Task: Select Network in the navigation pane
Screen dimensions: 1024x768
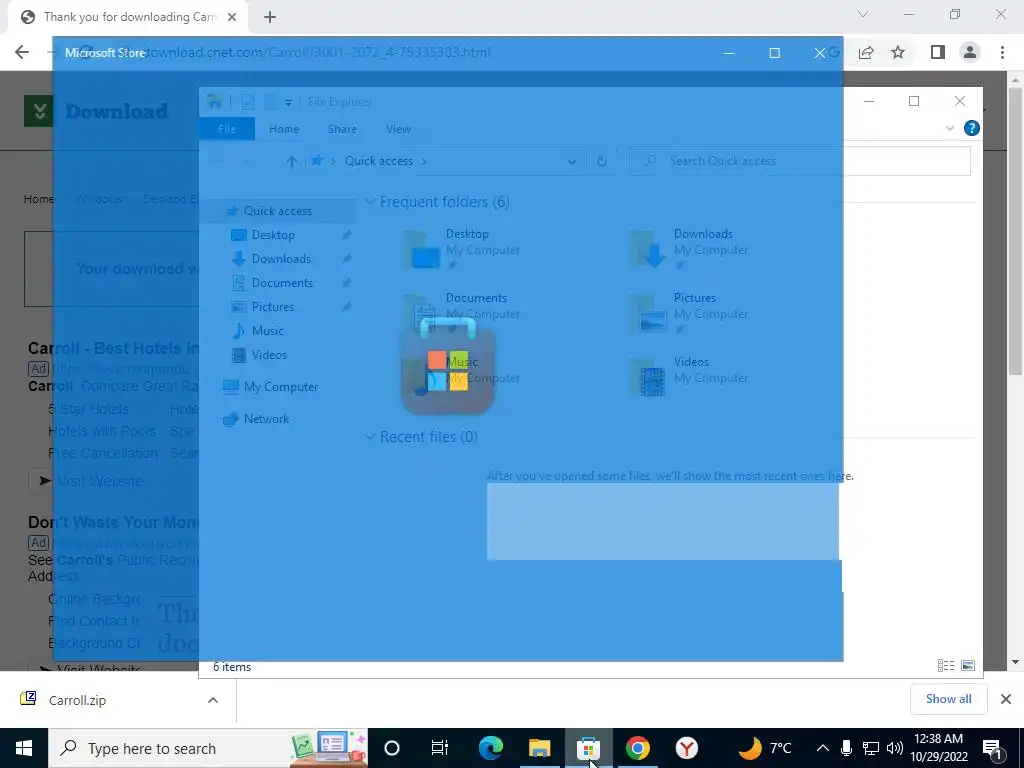Action: [x=266, y=419]
